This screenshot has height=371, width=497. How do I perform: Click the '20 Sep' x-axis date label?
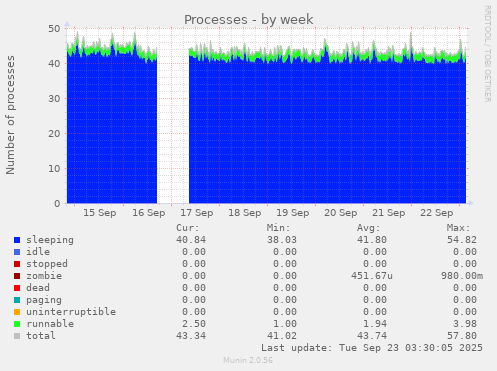pyautogui.click(x=341, y=213)
